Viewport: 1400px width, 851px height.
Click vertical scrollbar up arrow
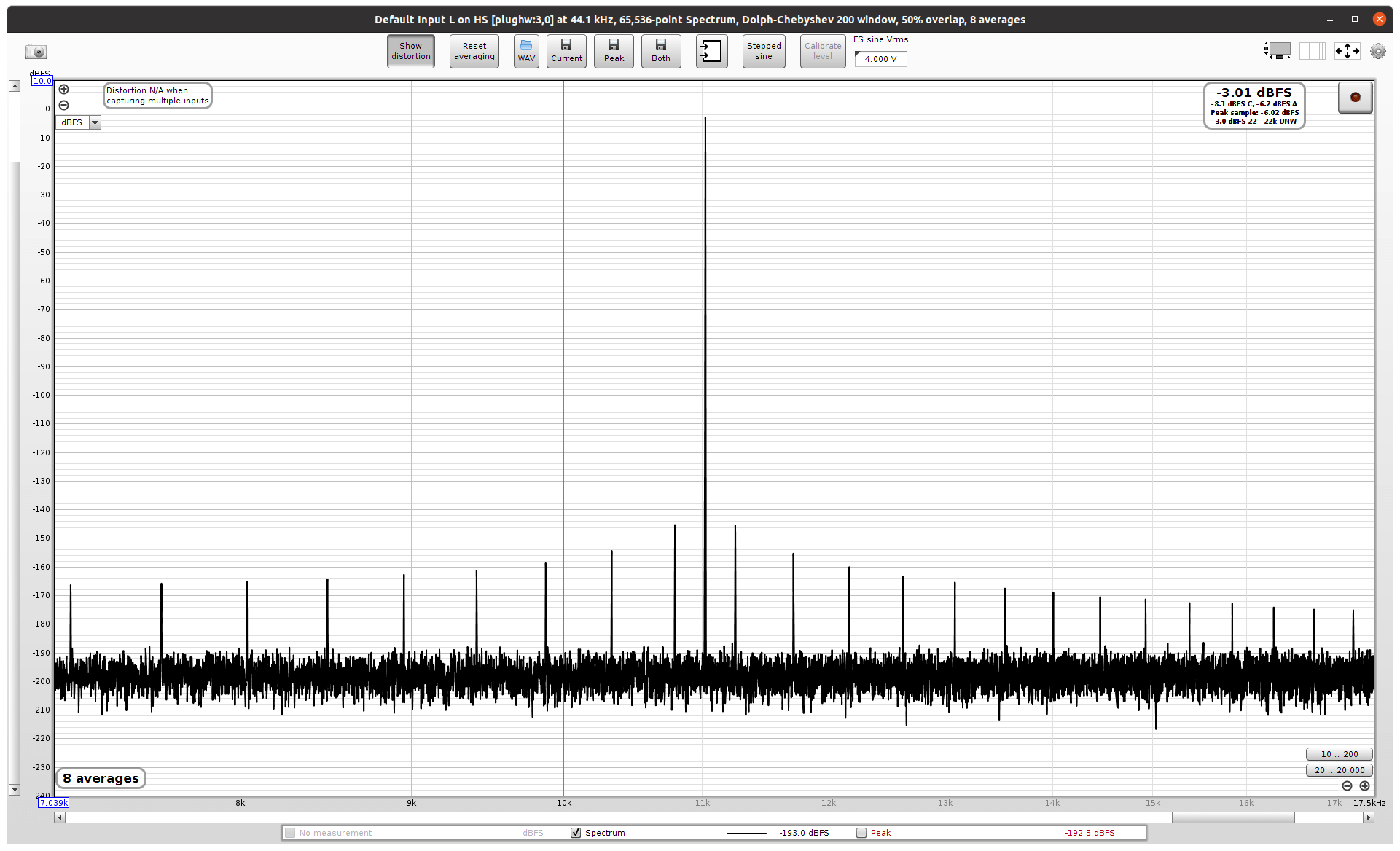14,86
